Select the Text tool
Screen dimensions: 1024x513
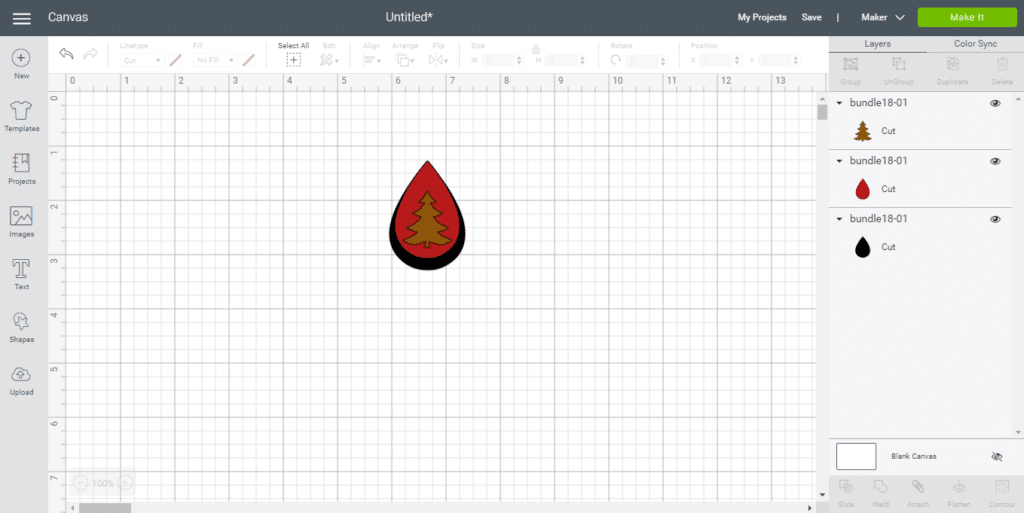21,270
